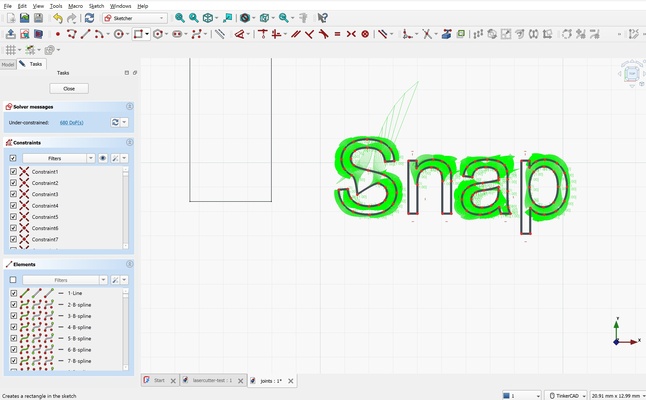Uncheck the 1-Line element checkbox

(13, 293)
